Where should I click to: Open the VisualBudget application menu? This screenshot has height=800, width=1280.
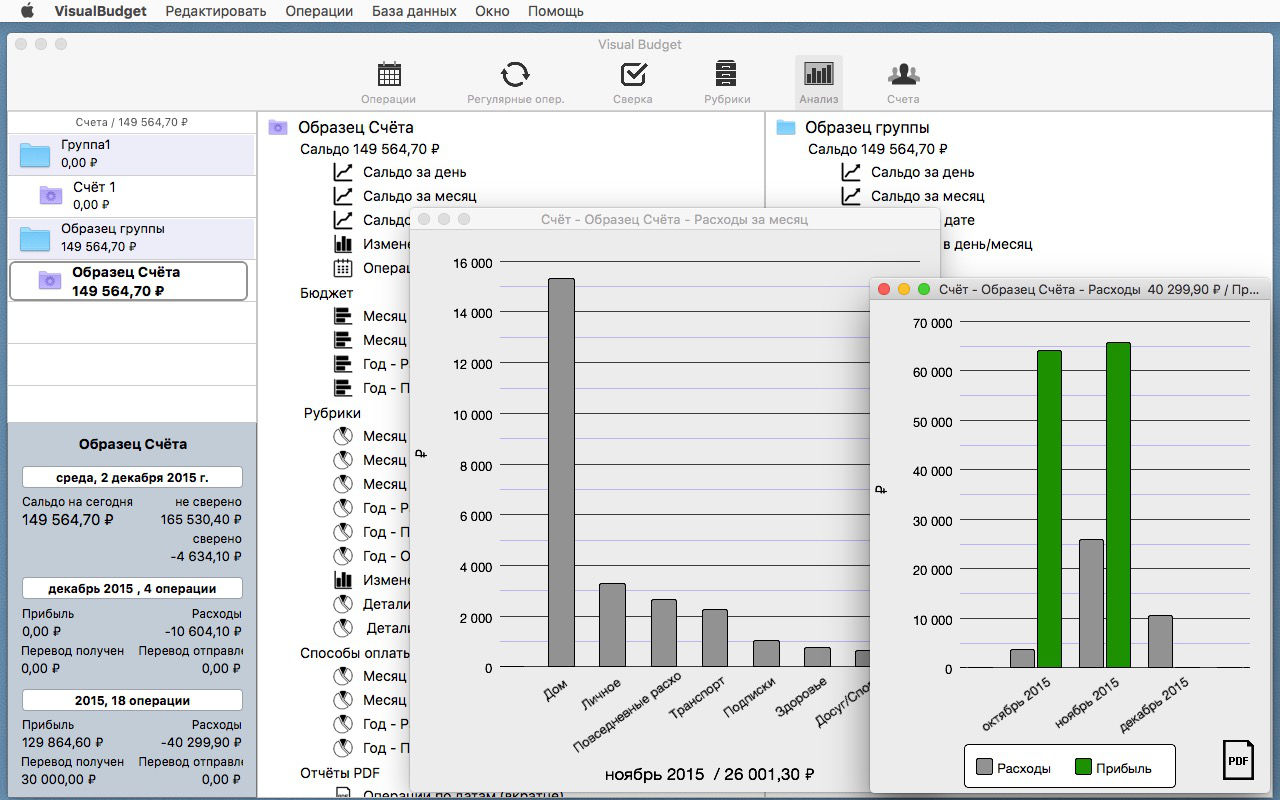[100, 11]
